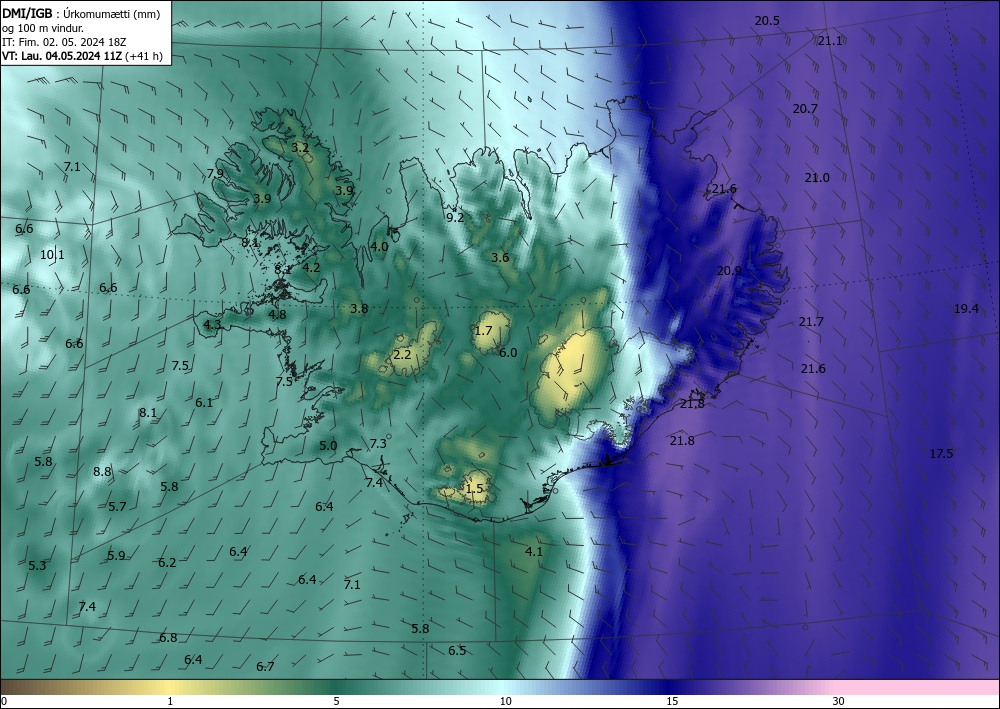
Task: Click the 6.0 precipitation value
Action: point(508,353)
